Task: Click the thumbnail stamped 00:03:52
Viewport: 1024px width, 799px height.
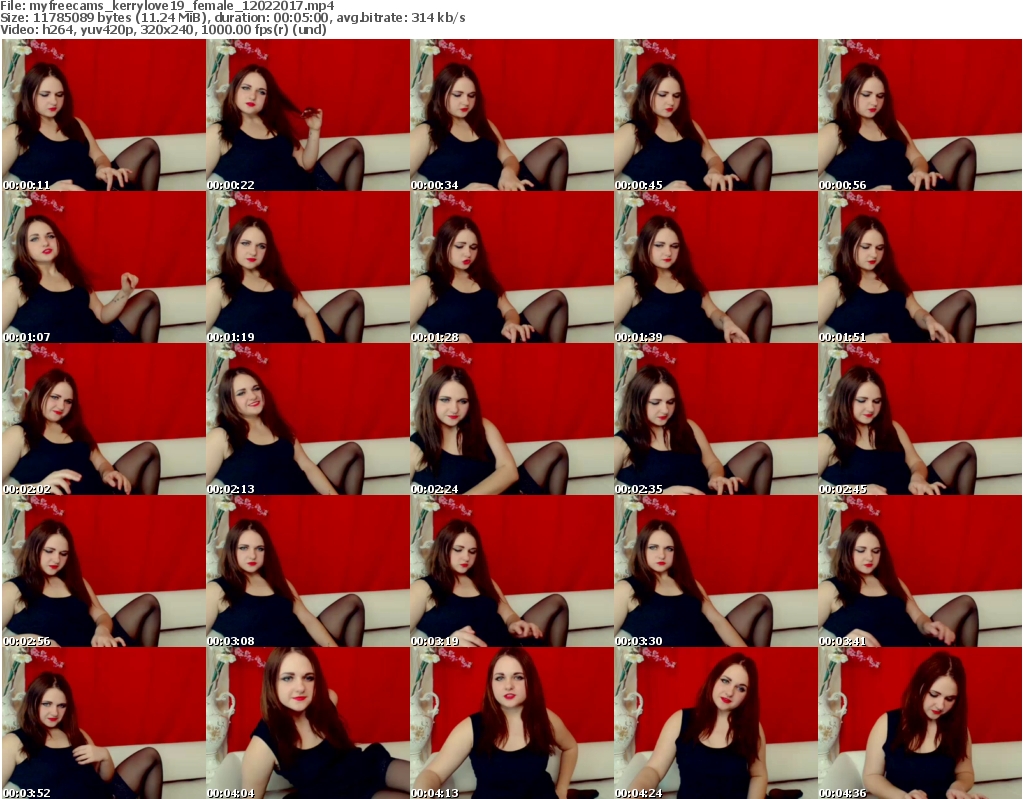Action: coord(104,723)
